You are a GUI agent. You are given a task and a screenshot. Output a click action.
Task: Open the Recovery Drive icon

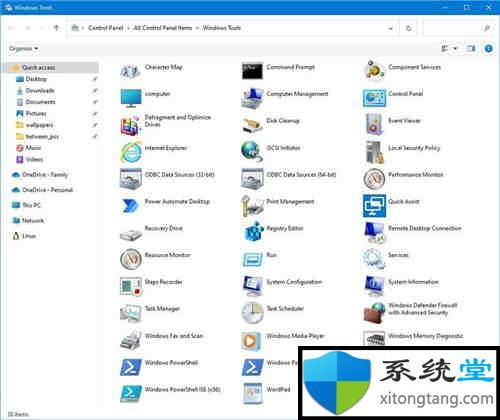130,234
